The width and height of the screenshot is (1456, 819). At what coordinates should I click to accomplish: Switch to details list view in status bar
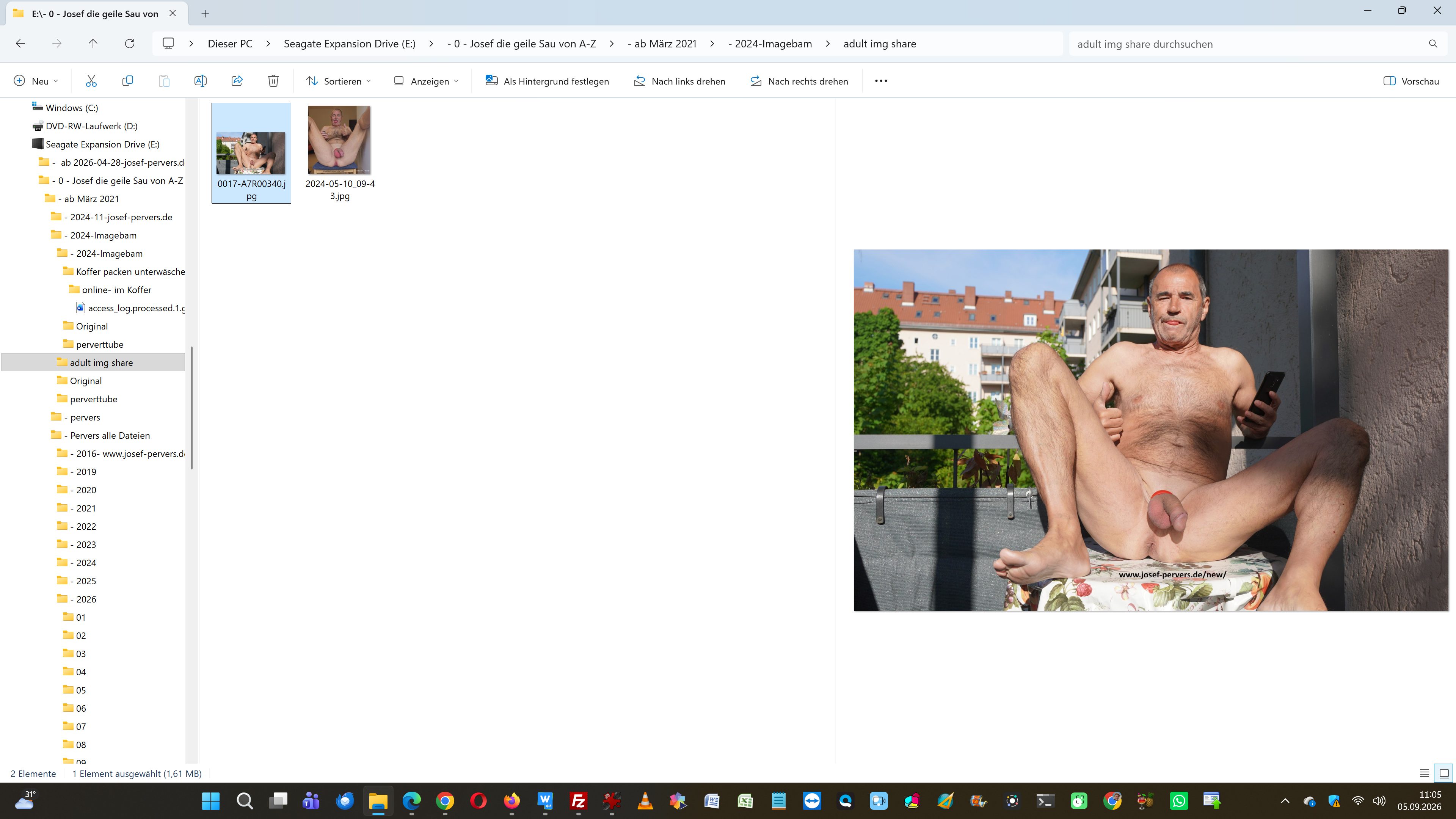click(1425, 773)
